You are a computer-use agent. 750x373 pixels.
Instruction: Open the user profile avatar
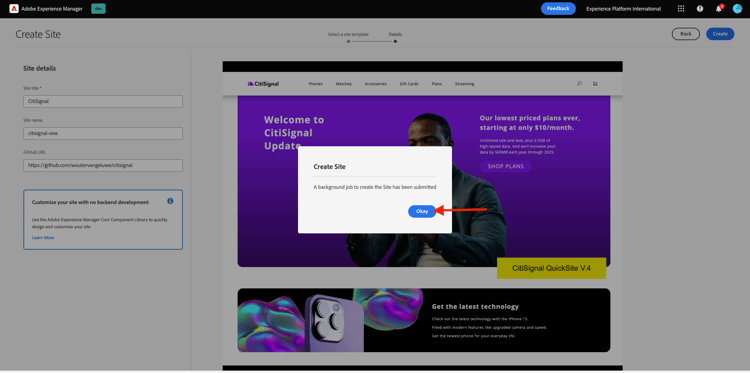[737, 9]
